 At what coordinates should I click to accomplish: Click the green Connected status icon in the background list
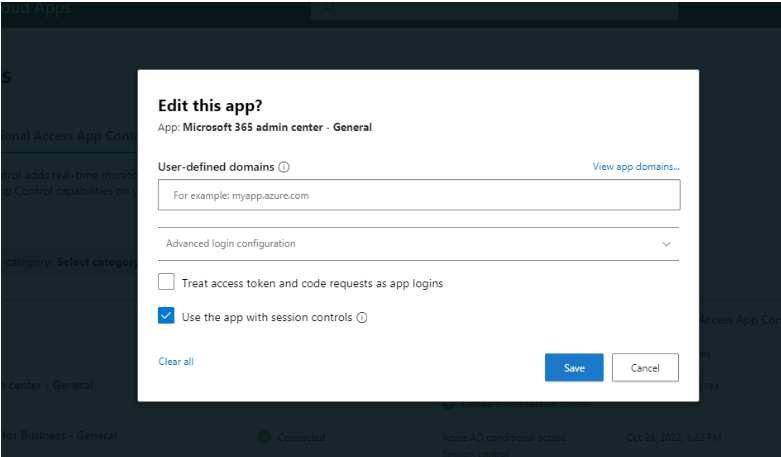(x=264, y=437)
